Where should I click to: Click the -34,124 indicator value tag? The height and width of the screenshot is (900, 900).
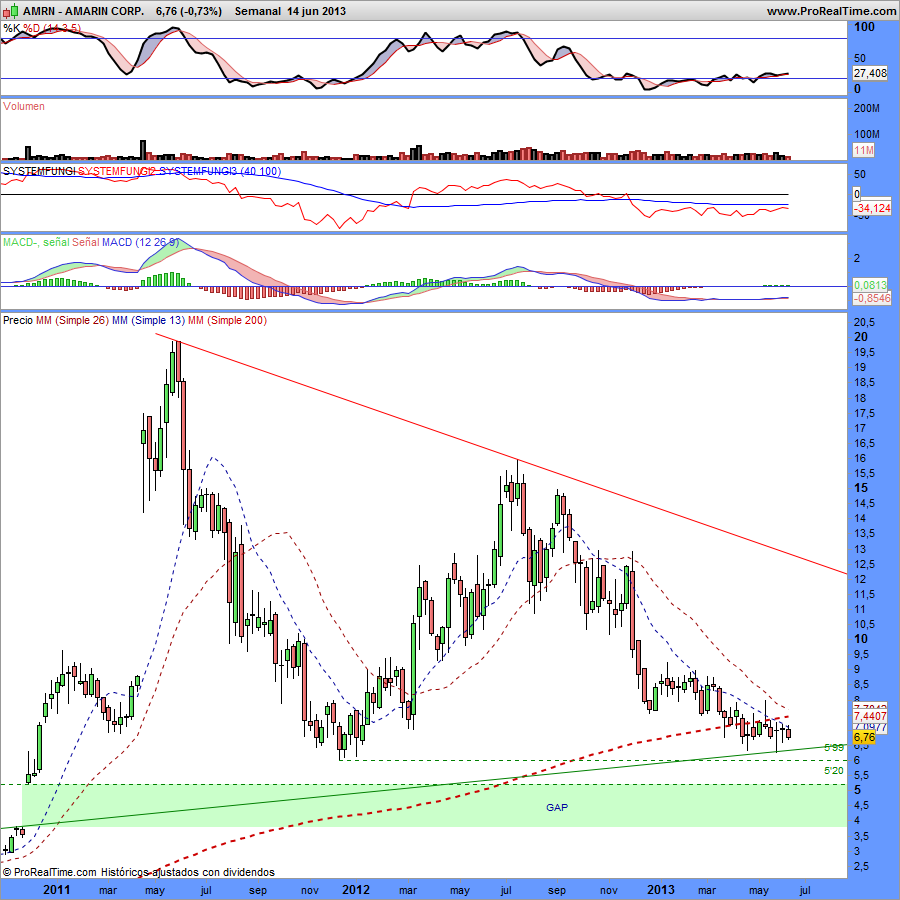[872, 208]
